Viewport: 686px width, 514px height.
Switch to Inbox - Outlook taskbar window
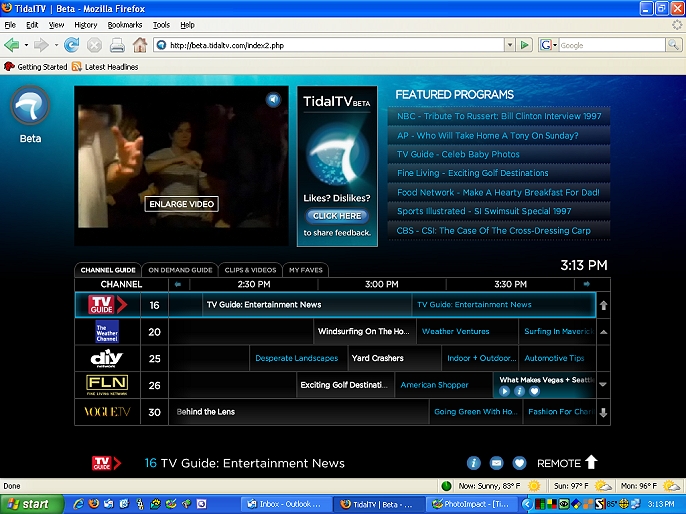click(286, 504)
